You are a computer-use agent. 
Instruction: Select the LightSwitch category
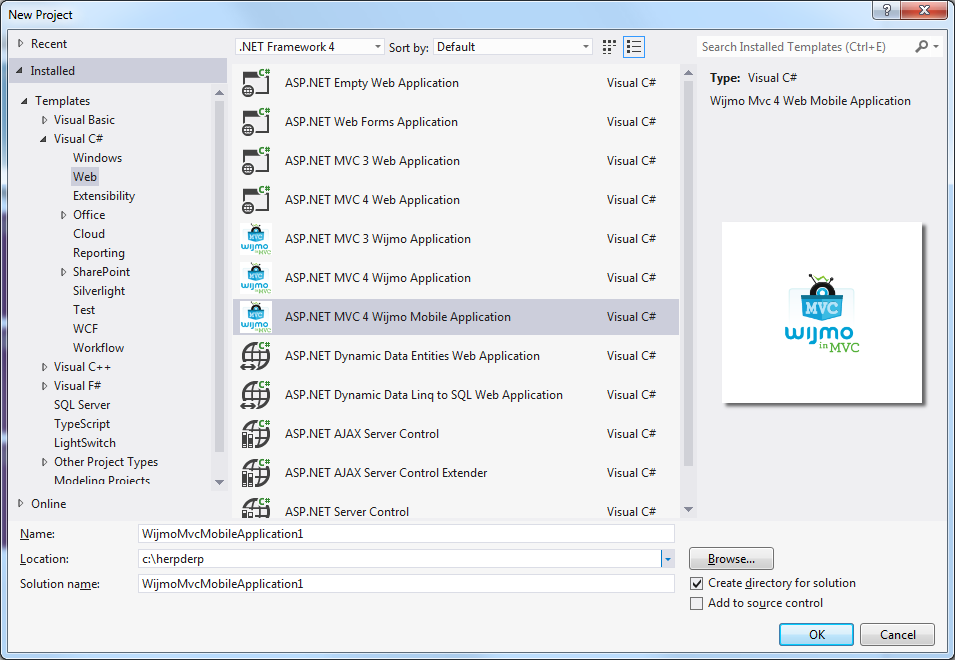[85, 443]
